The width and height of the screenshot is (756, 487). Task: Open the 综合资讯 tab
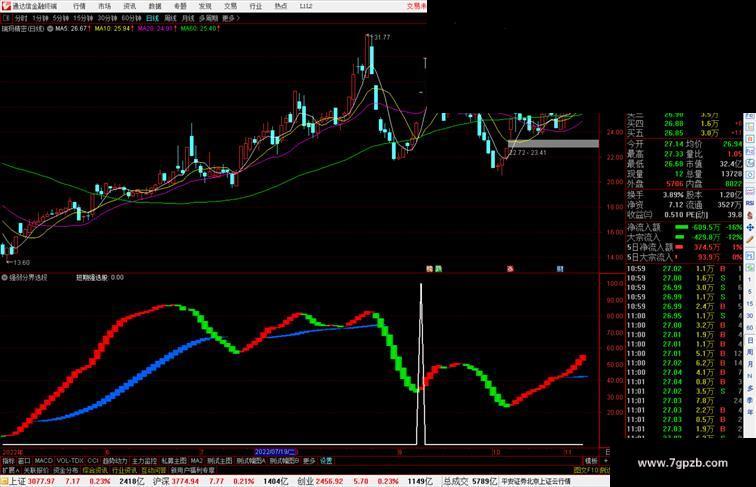95,470
